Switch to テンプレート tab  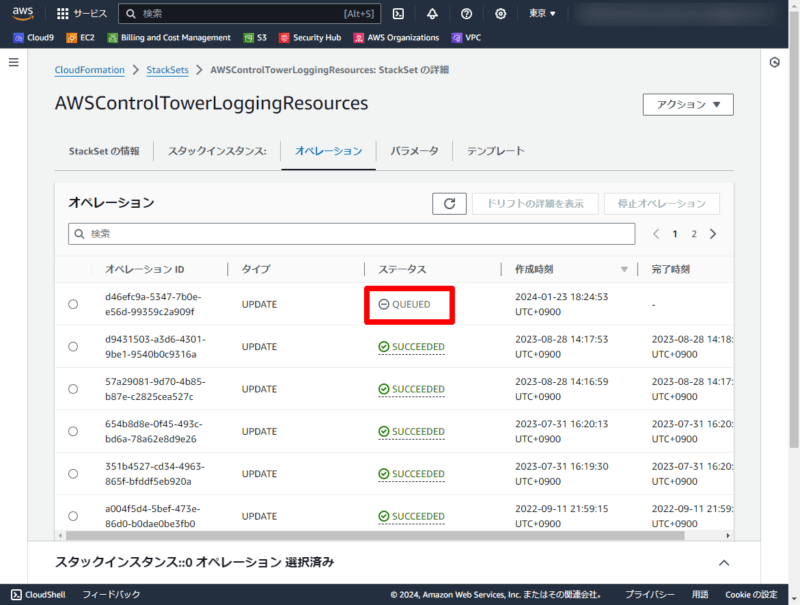pyautogui.click(x=495, y=151)
